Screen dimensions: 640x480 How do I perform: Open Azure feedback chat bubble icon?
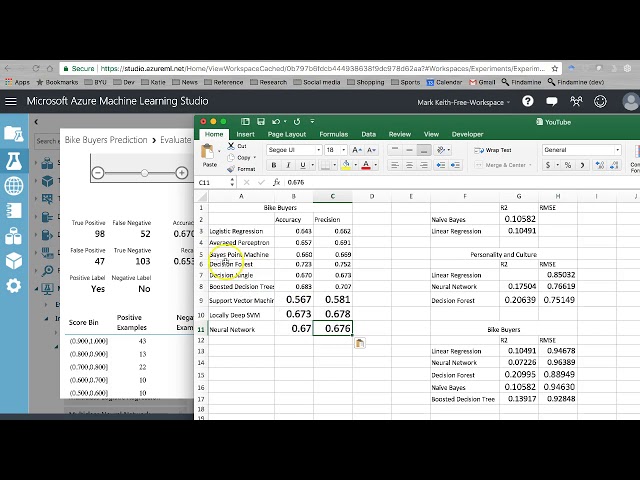pyautogui.click(x=551, y=102)
